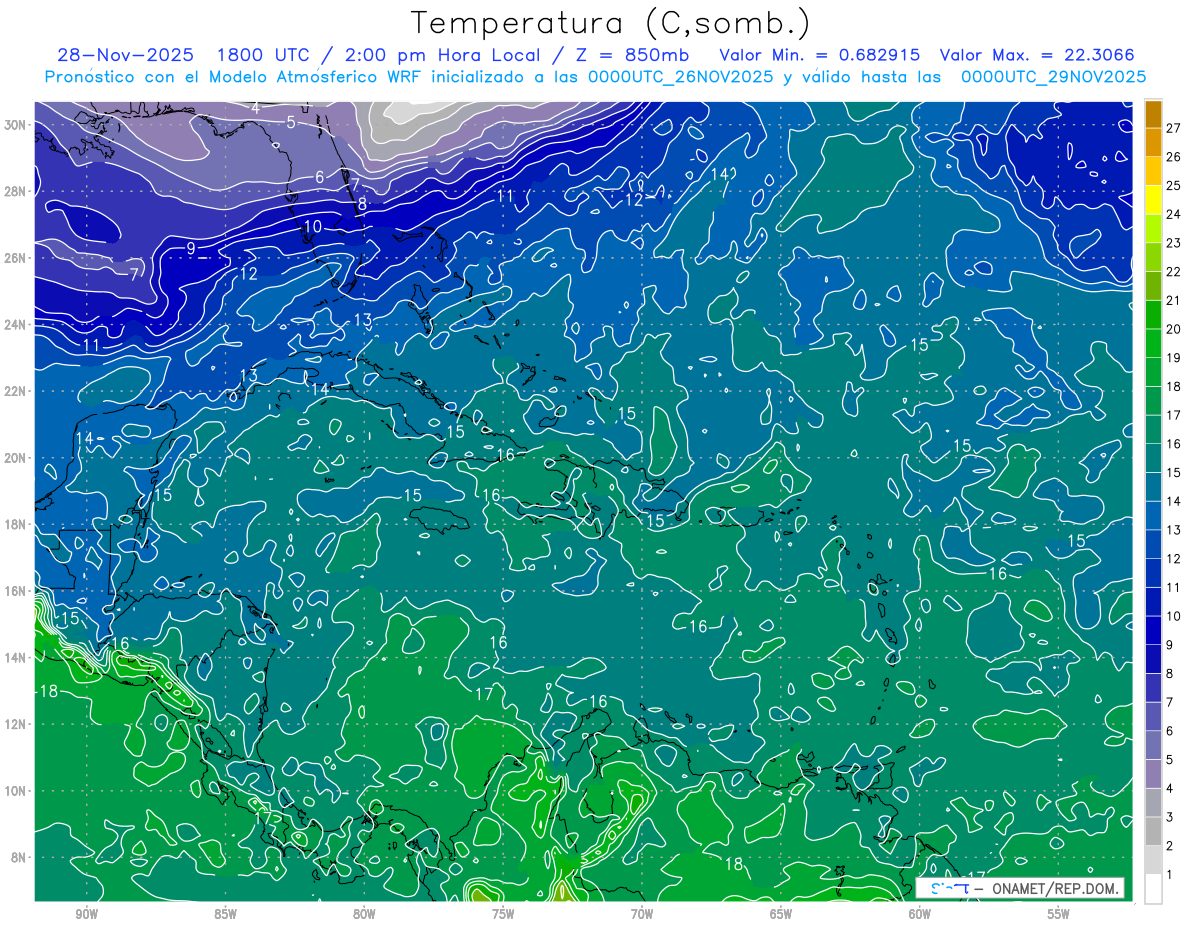Click the dark orange top segment of color bar

[1153, 113]
